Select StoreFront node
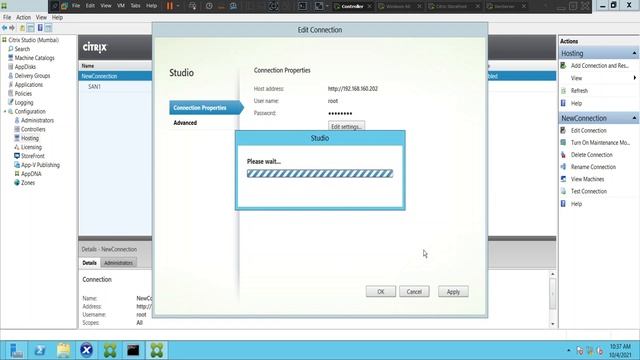The image size is (640, 360). 33,156
